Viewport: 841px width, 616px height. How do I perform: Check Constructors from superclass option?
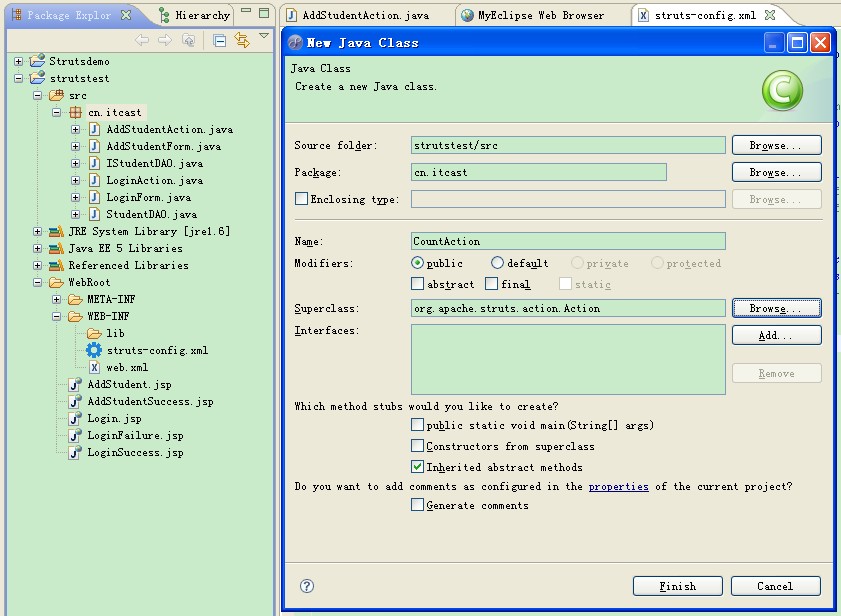(x=417, y=445)
